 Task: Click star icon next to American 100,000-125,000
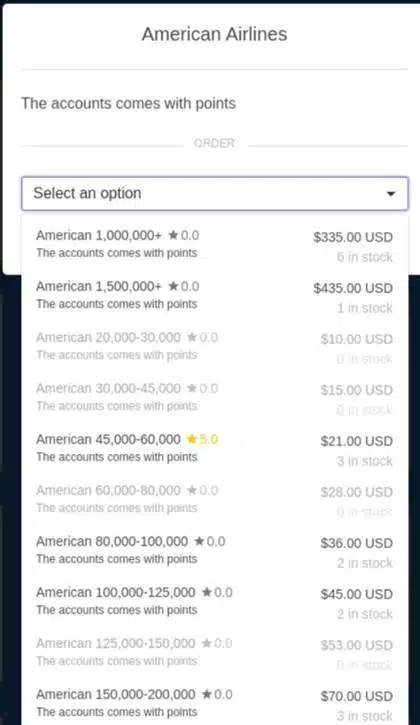[207, 592]
